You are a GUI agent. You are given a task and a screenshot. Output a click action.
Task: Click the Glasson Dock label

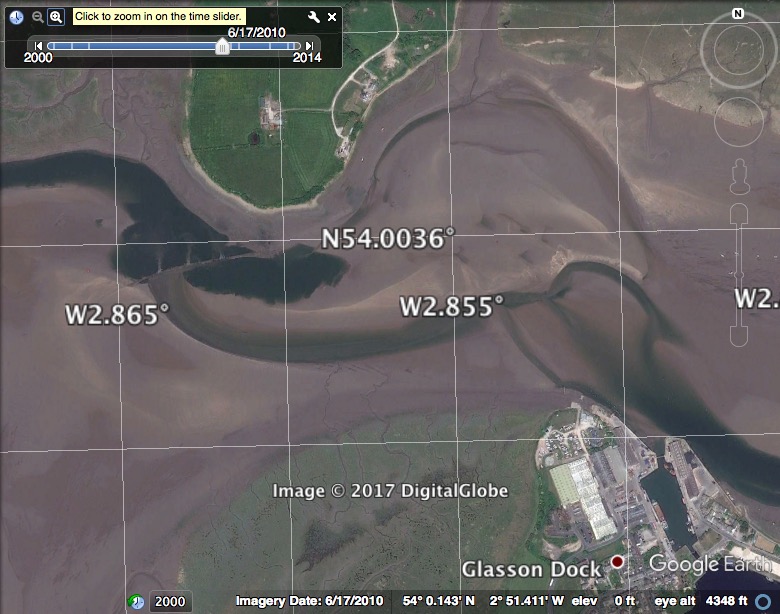(x=531, y=570)
